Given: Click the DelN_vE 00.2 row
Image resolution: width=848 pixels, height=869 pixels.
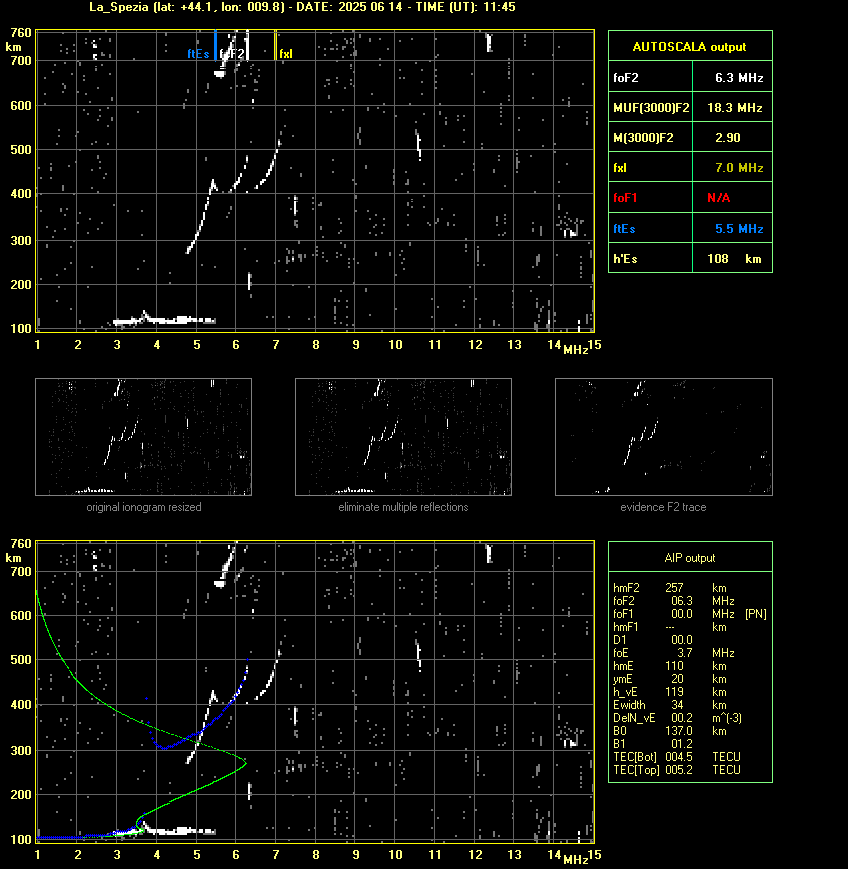Looking at the screenshot, I should pos(677,718).
